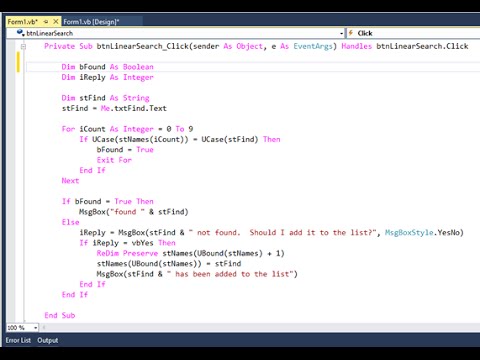Collapse the btnLinearSearch_Click sub outline
Screen dimensions: 480x360
tap(23, 47)
